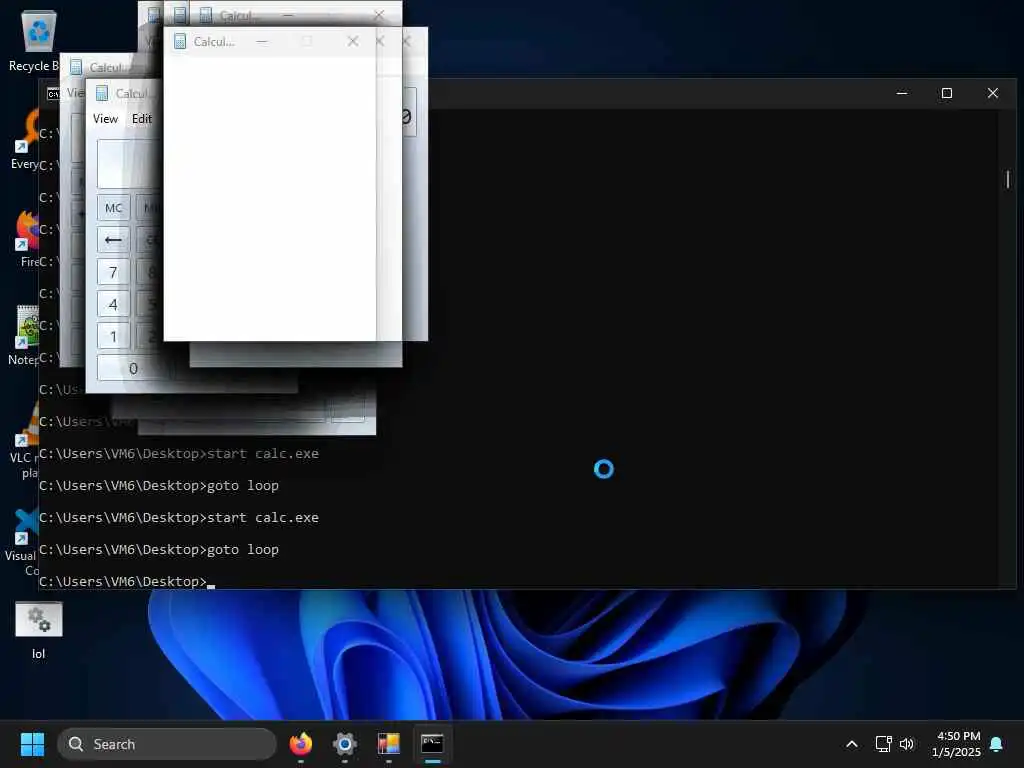Click the calculator display field
This screenshot has width=1024, height=768.
click(130, 163)
